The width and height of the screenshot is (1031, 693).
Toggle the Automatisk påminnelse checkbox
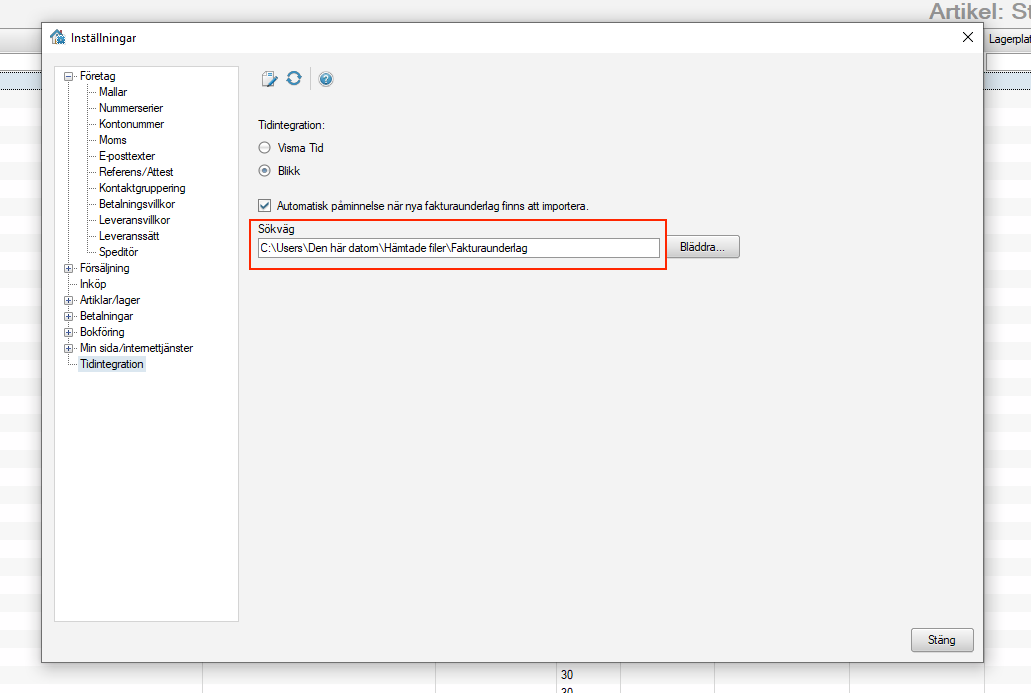click(x=264, y=206)
